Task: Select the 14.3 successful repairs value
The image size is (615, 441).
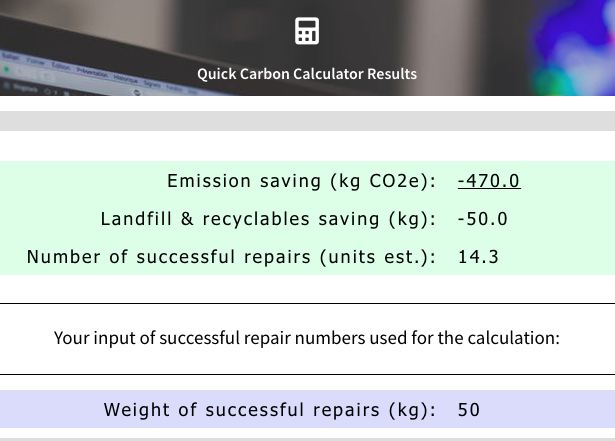Action: 479,257
